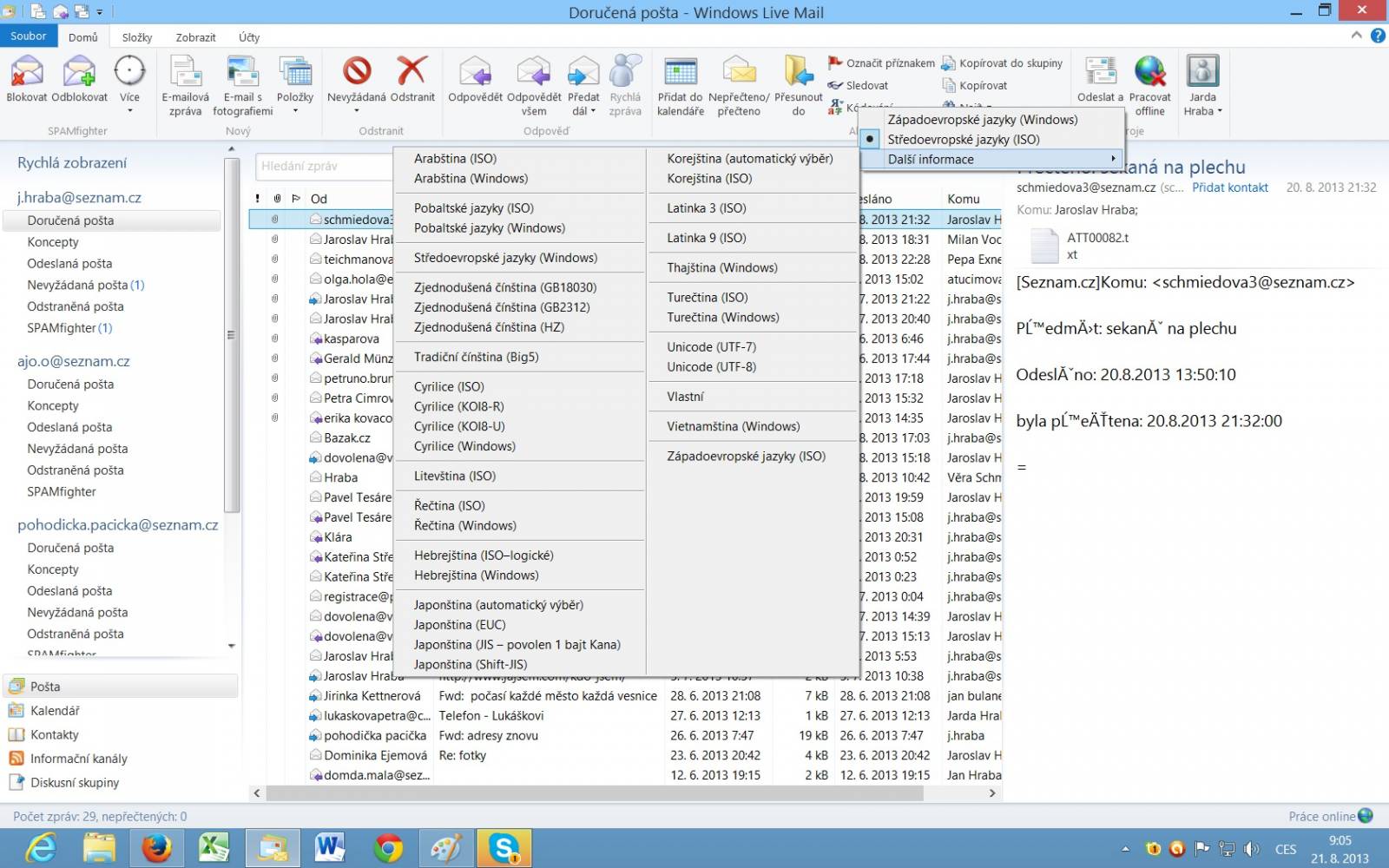Image resolution: width=1389 pixels, height=868 pixels.
Task: Create E-mail s fotografiemi
Action: pyautogui.click(x=242, y=71)
